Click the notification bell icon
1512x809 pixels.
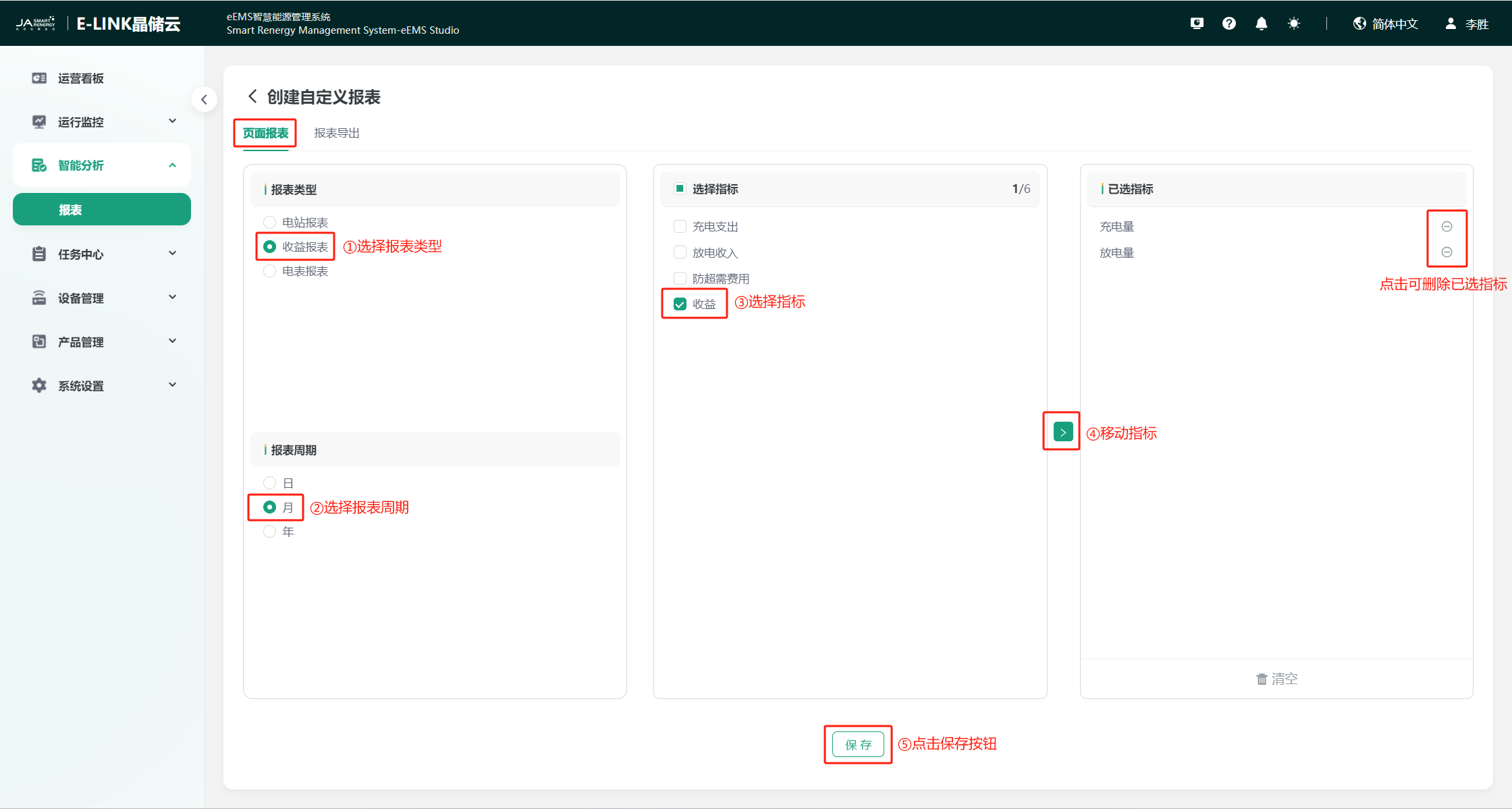(x=1261, y=24)
